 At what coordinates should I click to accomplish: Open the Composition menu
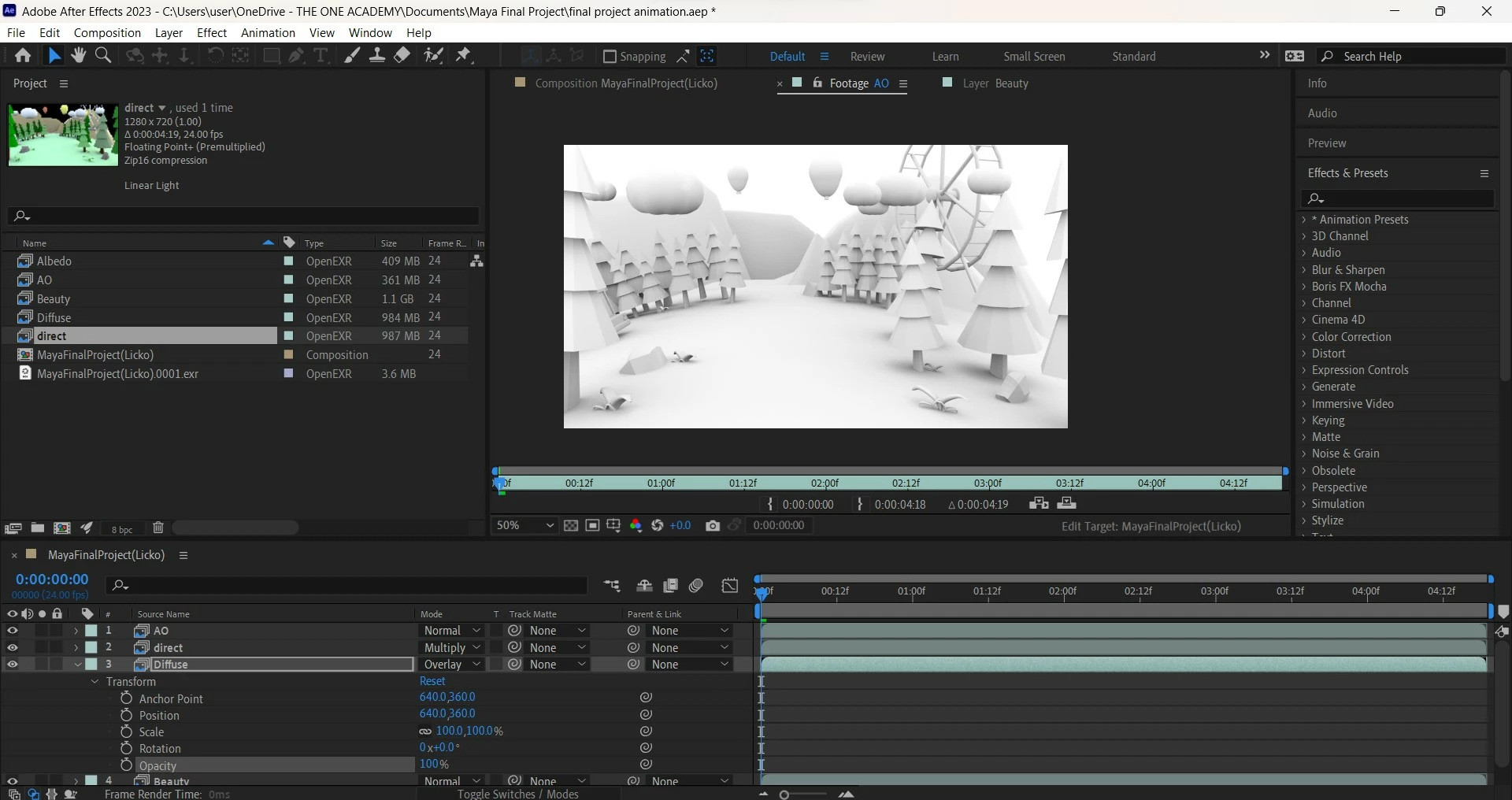(x=107, y=33)
